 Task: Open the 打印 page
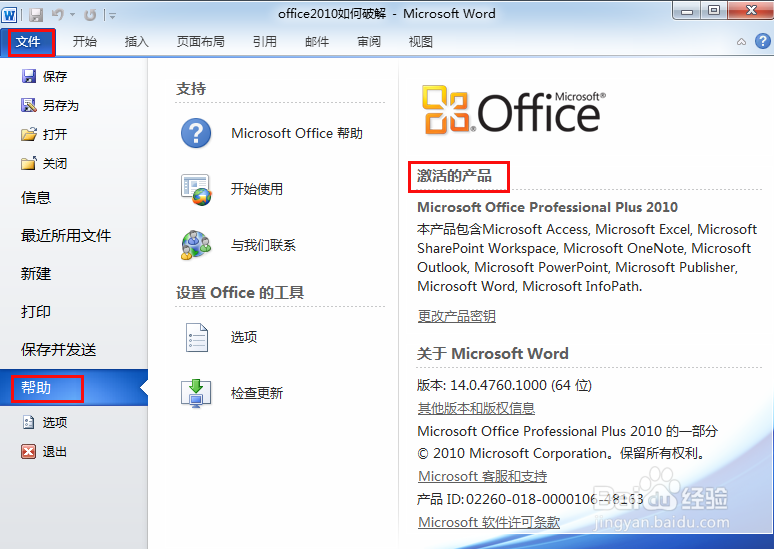36,312
